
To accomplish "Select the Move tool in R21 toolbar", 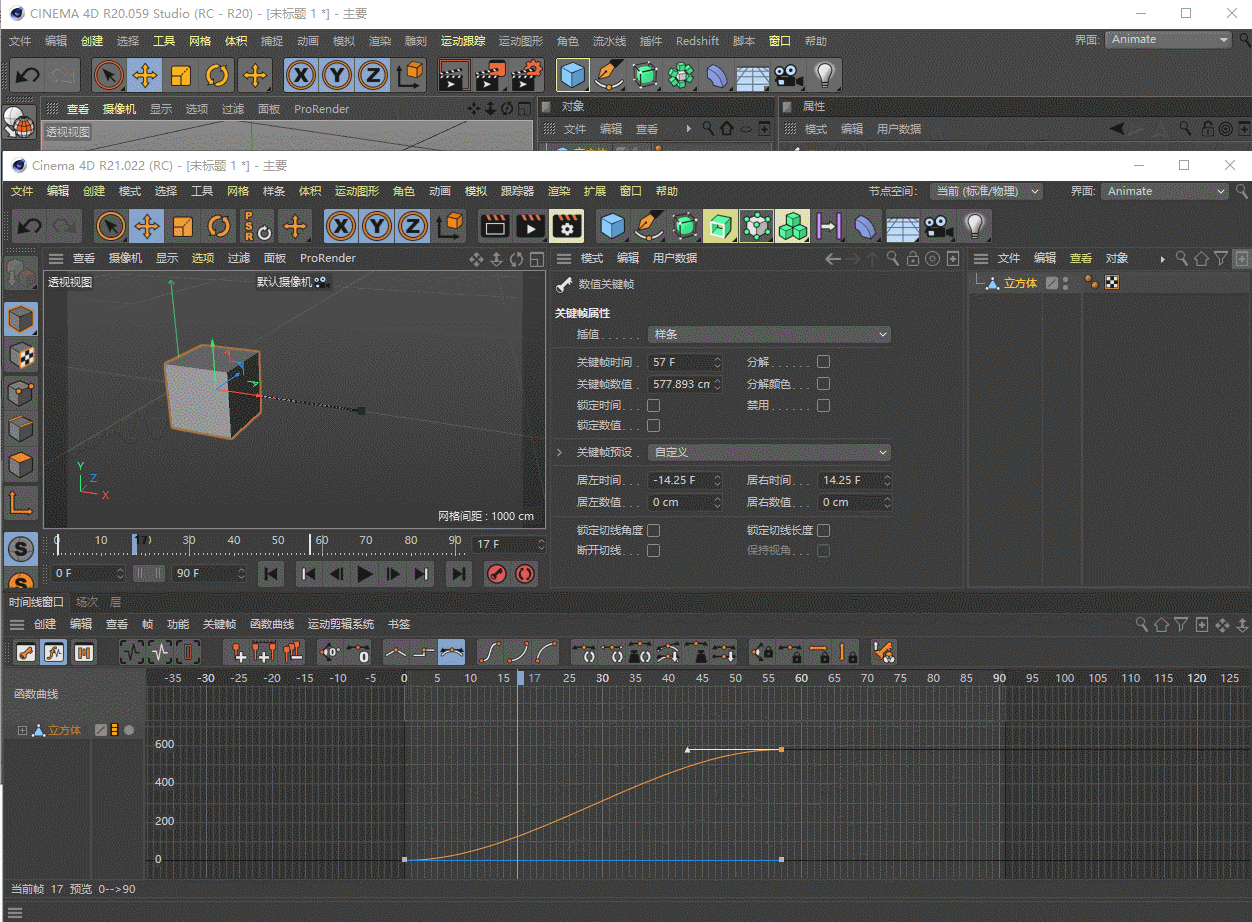I will (x=147, y=227).
